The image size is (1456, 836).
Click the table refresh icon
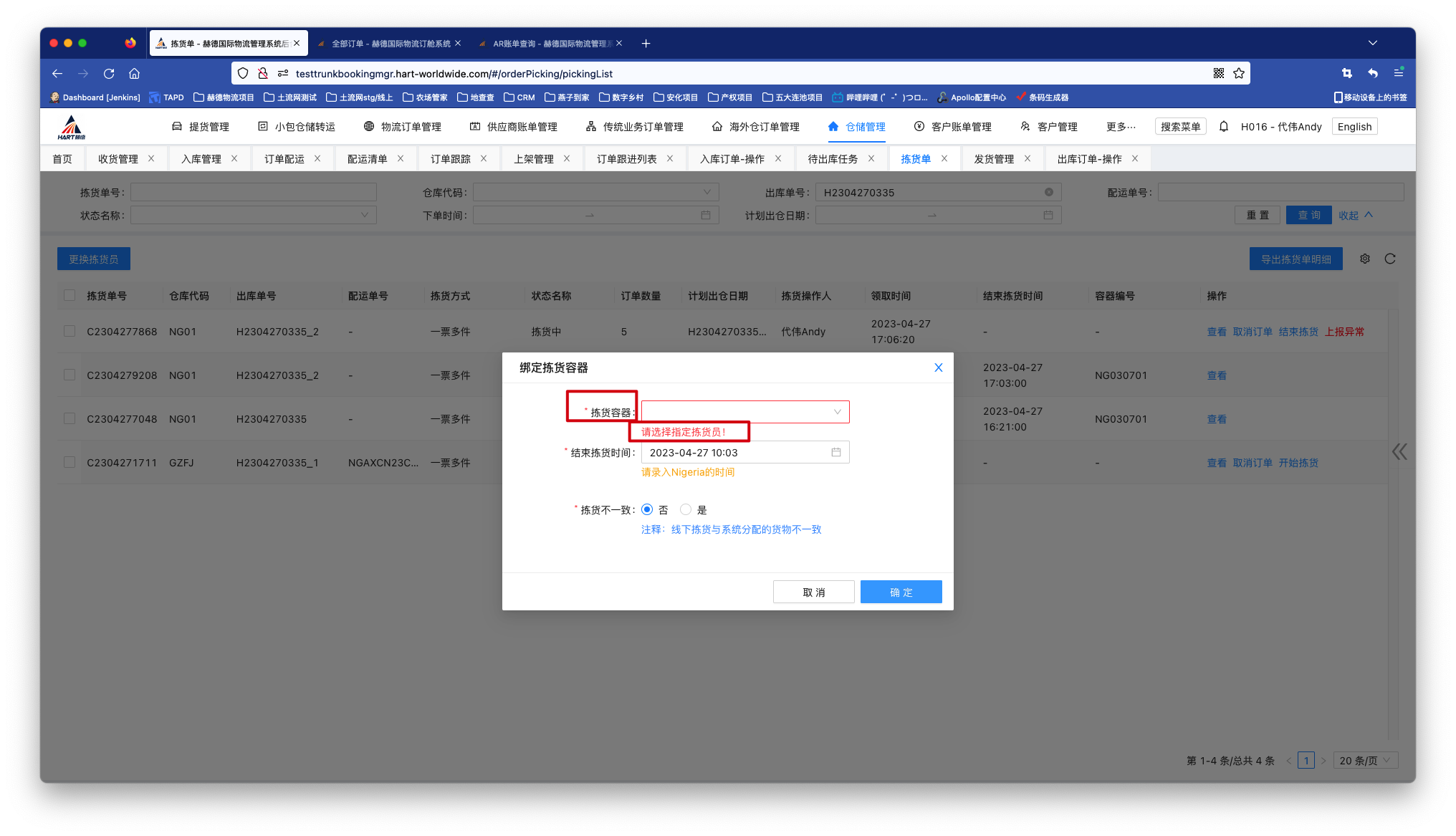coord(1390,259)
